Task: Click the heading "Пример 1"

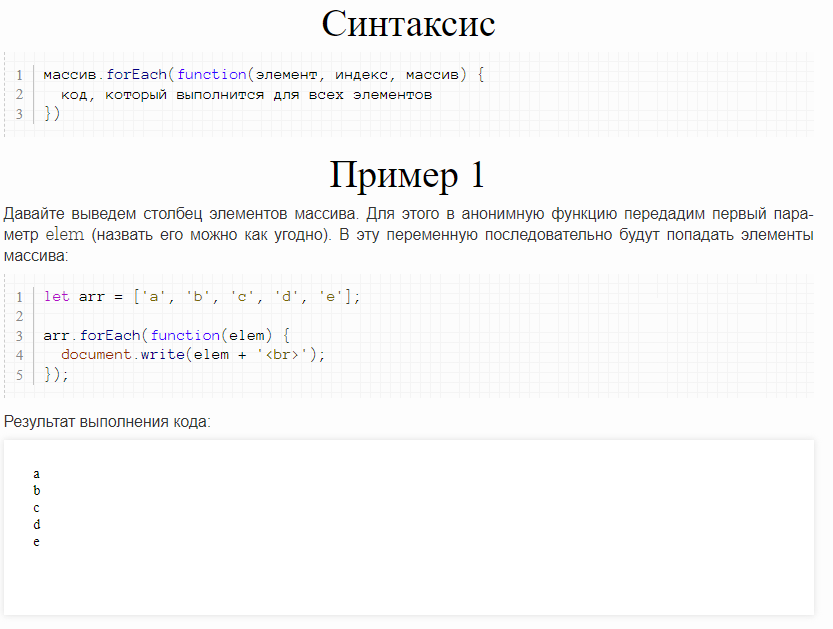Action: 407,175
